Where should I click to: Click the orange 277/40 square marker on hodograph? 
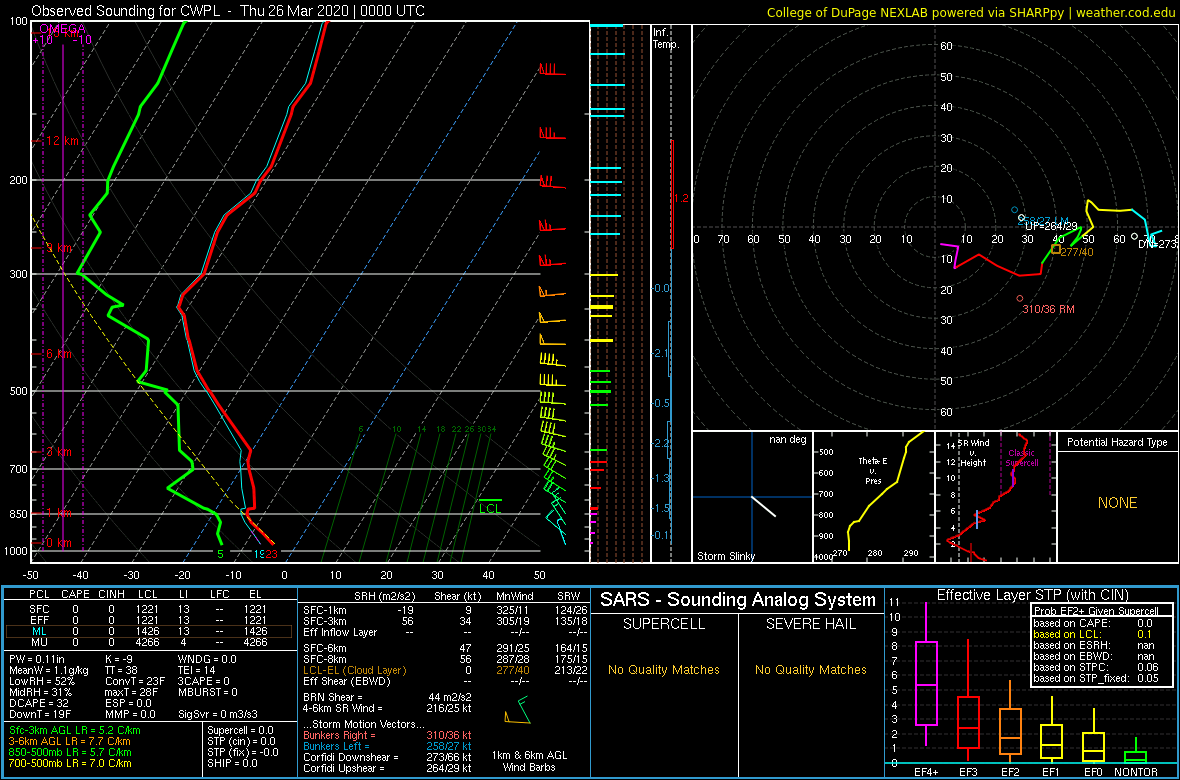(1056, 248)
